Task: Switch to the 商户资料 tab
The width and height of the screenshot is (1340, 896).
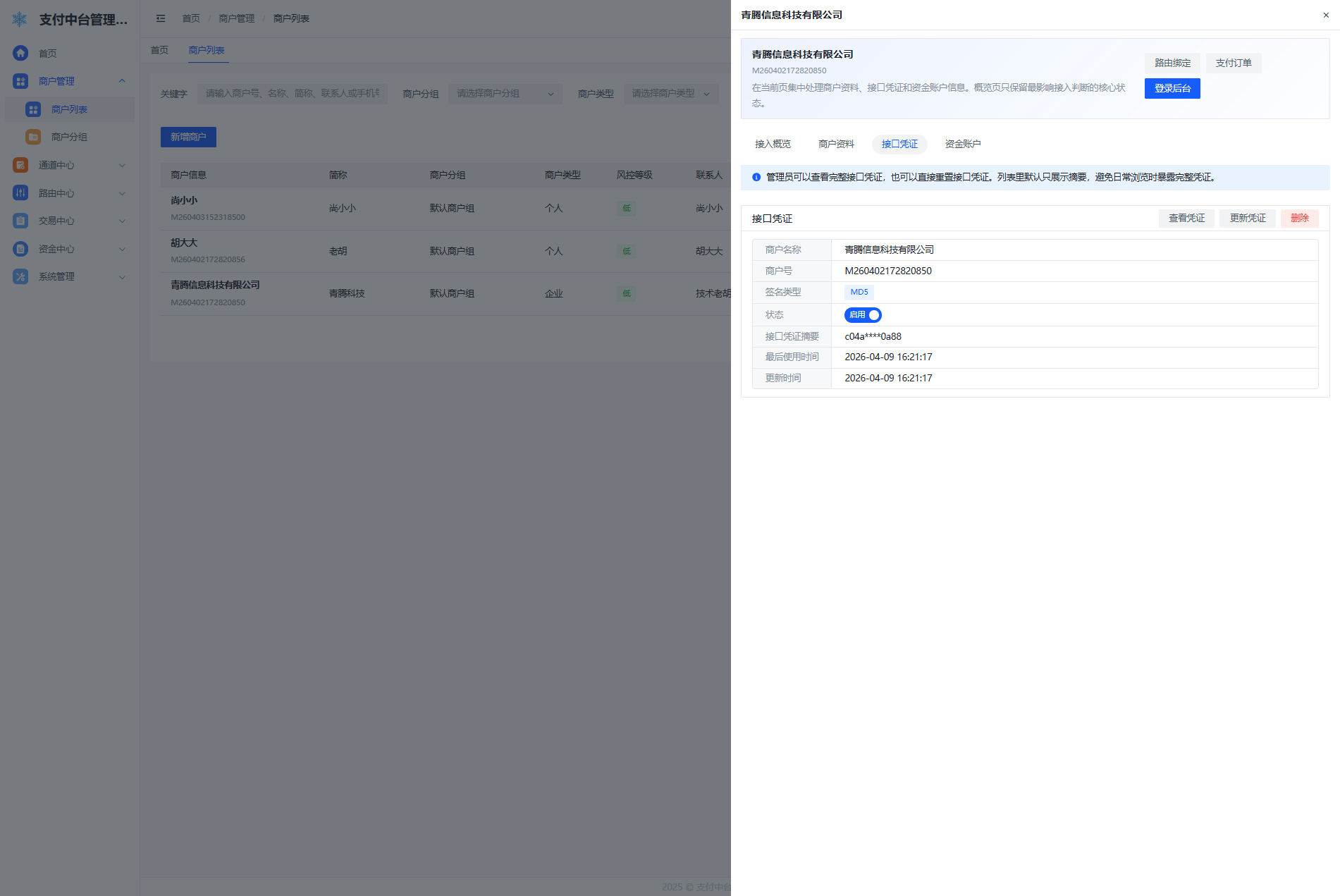Action: coord(836,144)
